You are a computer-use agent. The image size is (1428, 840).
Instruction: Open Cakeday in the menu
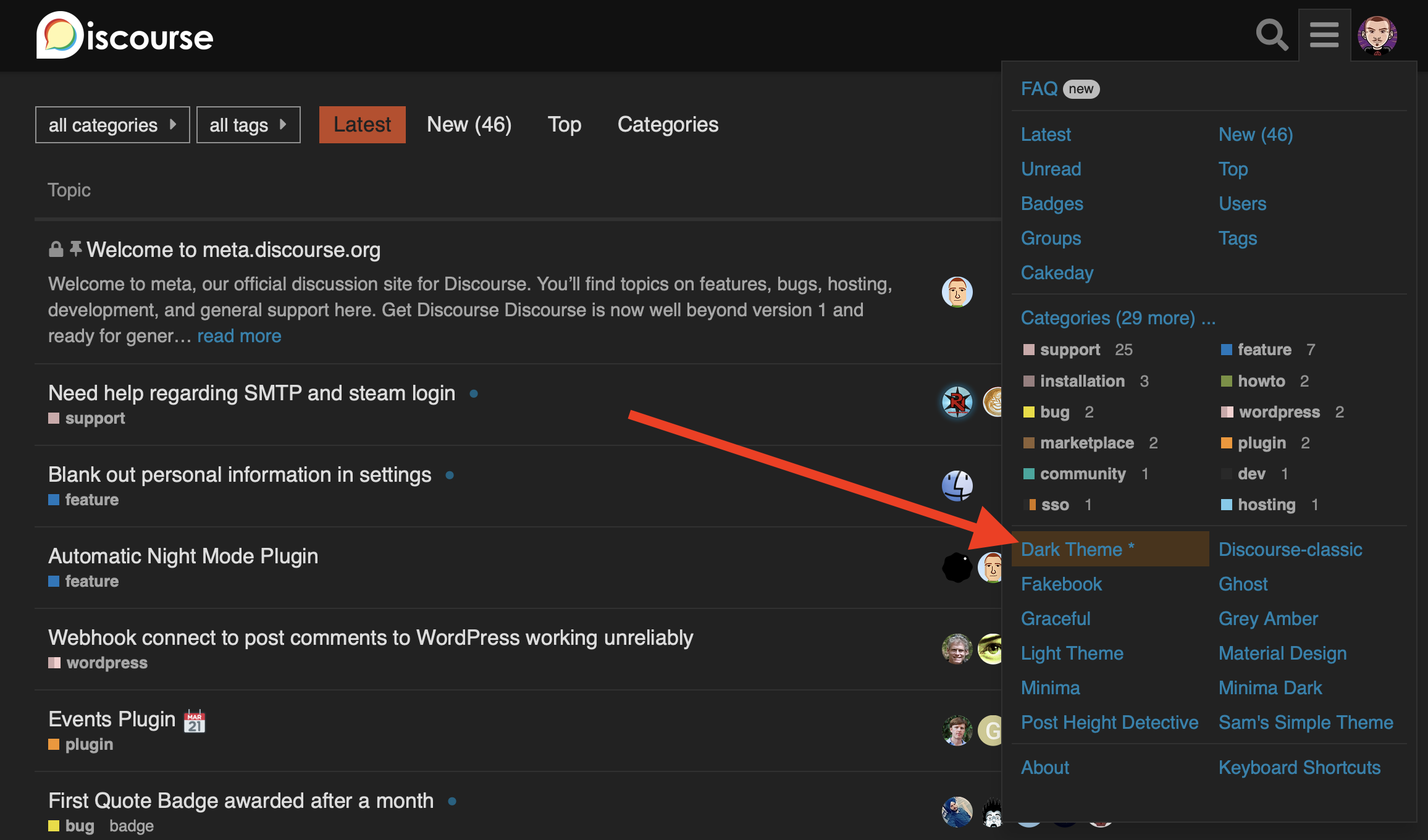(1057, 273)
